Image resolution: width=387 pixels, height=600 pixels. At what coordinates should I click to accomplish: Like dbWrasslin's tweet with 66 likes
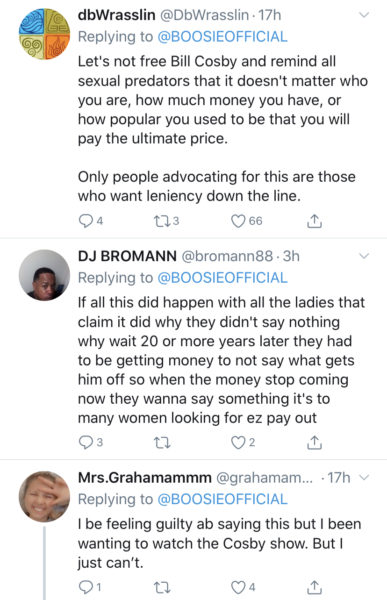tap(238, 221)
